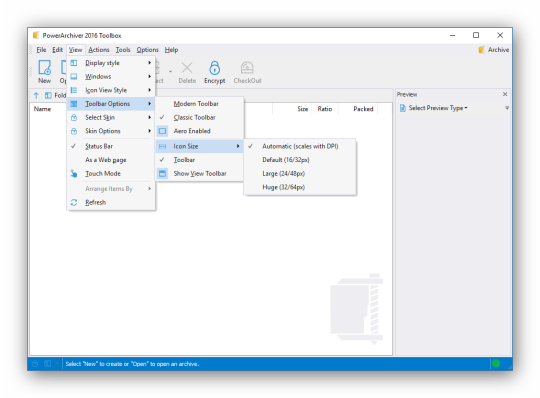540x398 pixels.
Task: Sort by the Name column header
Action: tap(42, 109)
